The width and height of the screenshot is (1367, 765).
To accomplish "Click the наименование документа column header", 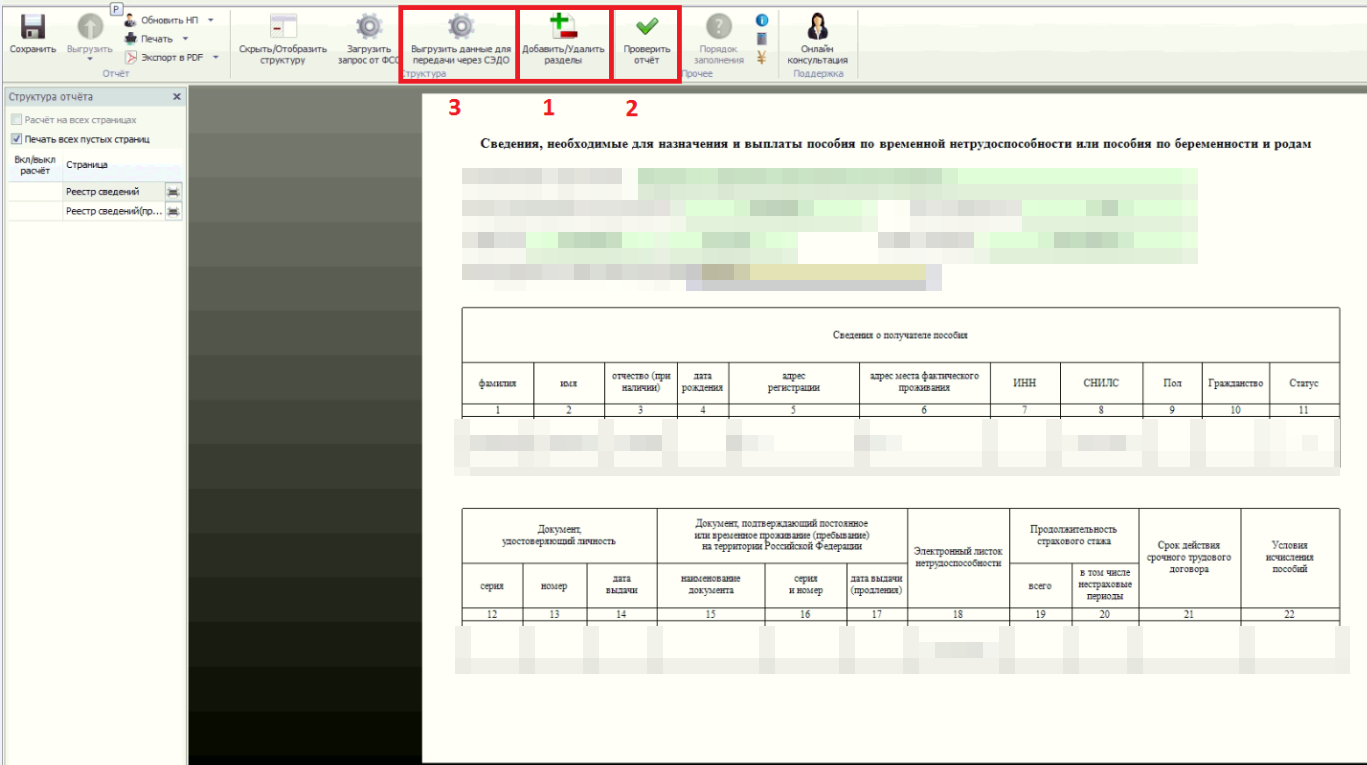I will (710, 585).
